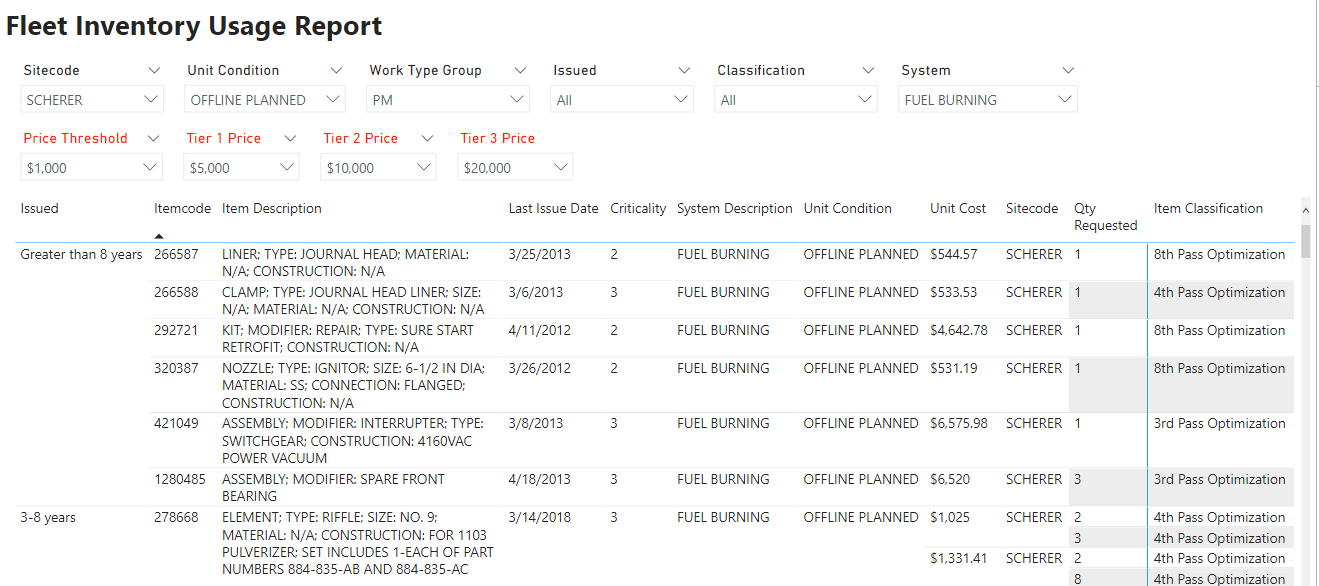1319x586 pixels.
Task: Select the last issue date 3/25/2013
Action: coord(539,255)
